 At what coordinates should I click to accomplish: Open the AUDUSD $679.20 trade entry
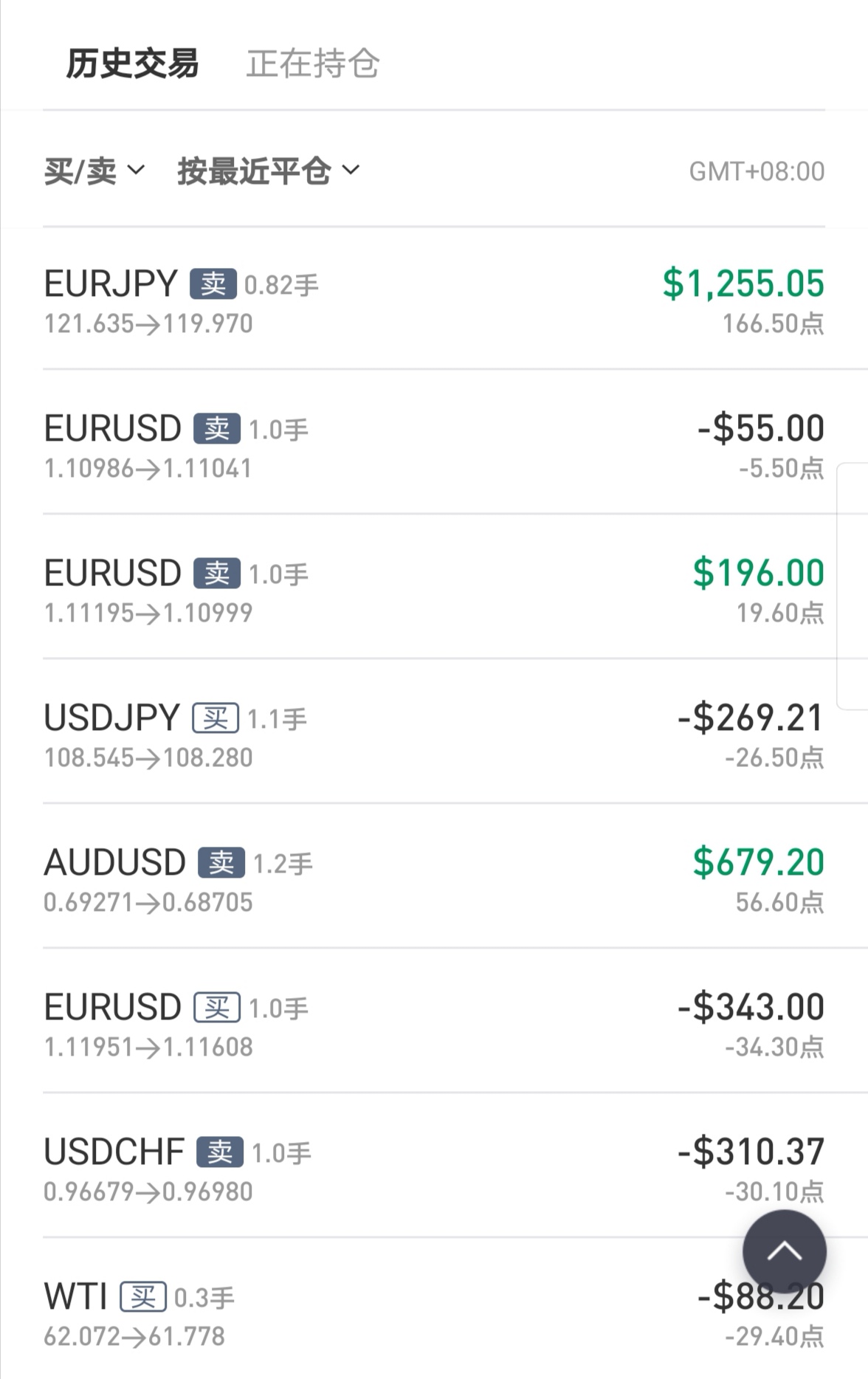point(434,877)
